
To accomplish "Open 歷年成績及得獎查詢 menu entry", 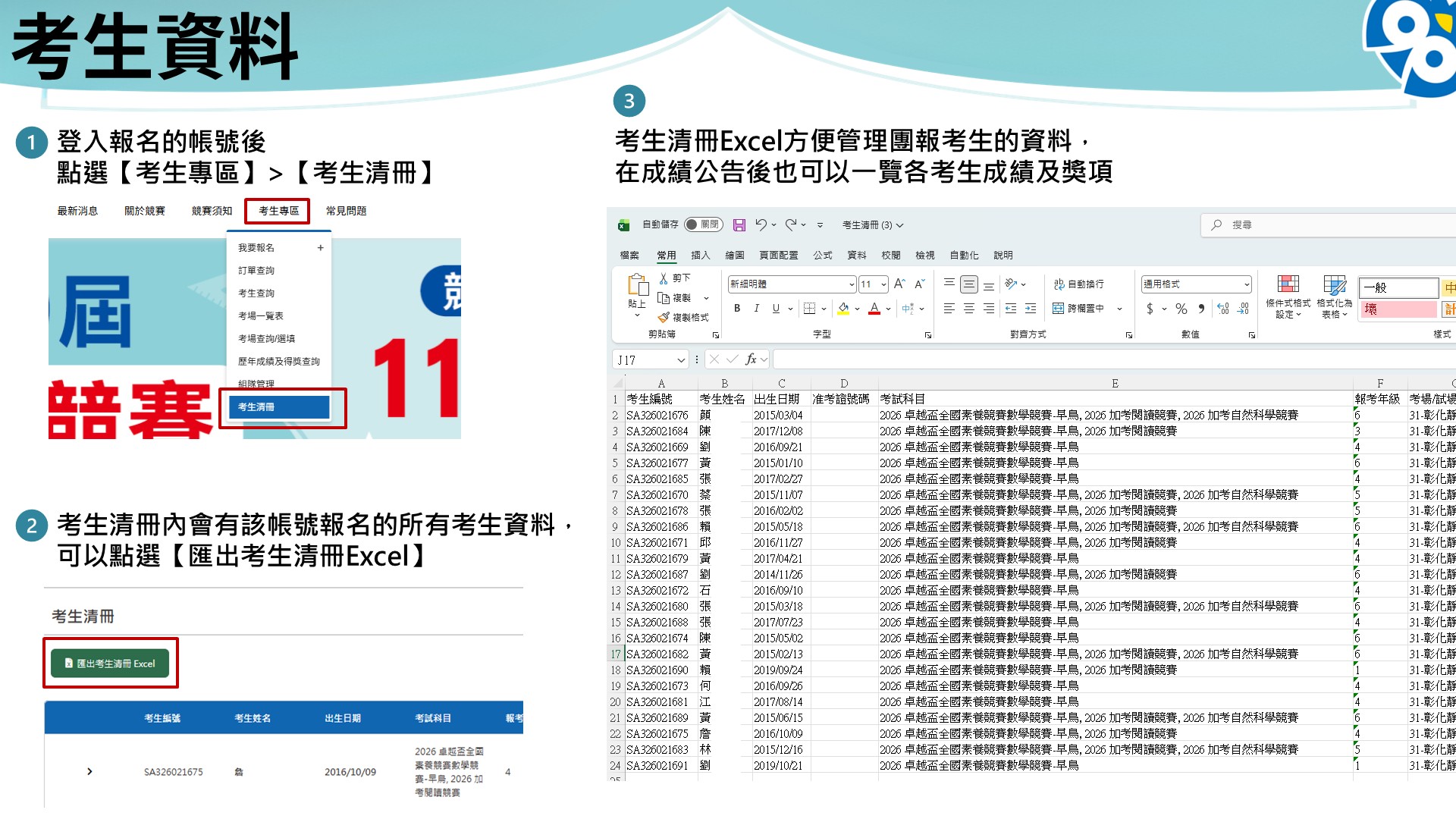I will pos(279,362).
